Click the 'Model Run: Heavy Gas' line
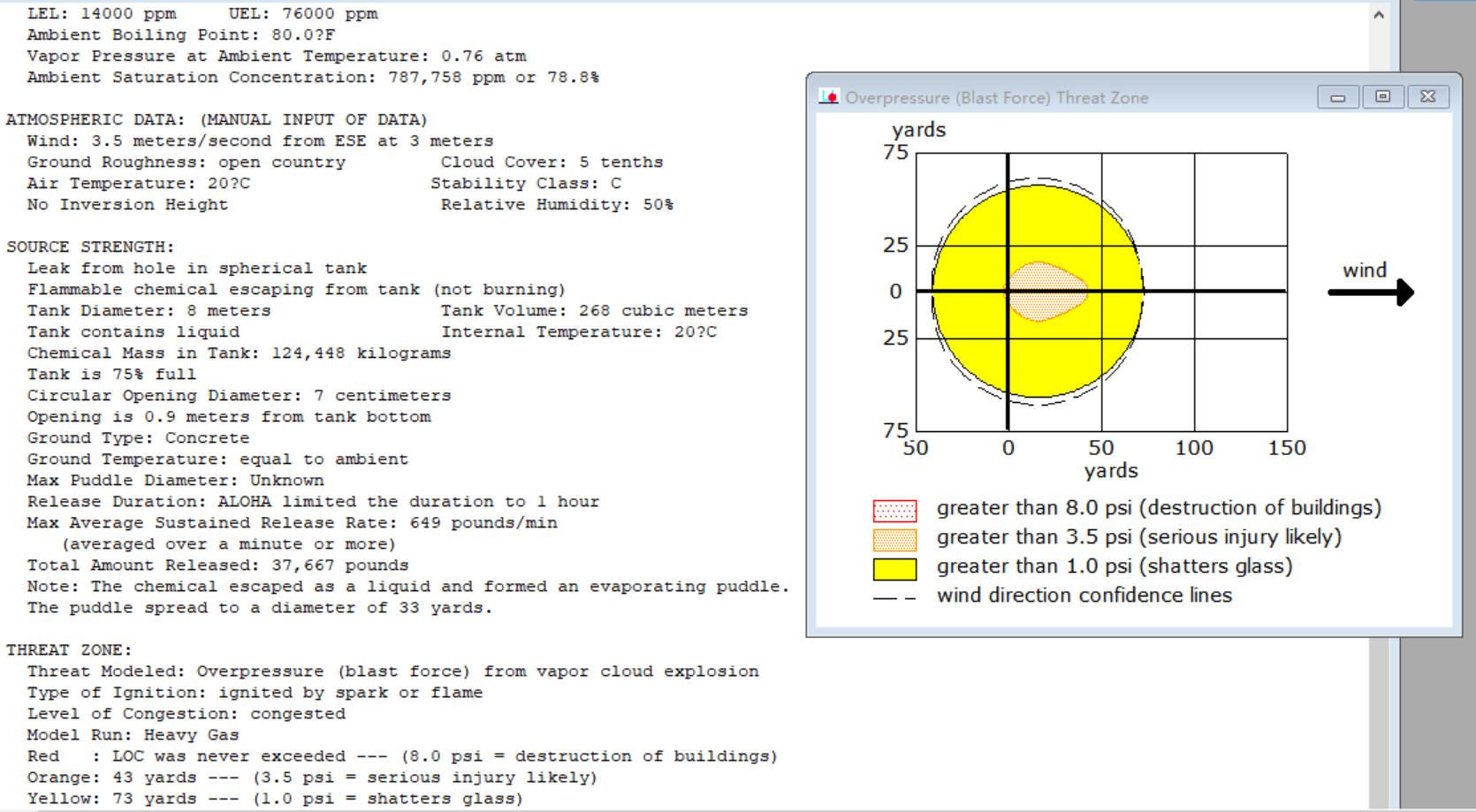 (x=133, y=735)
